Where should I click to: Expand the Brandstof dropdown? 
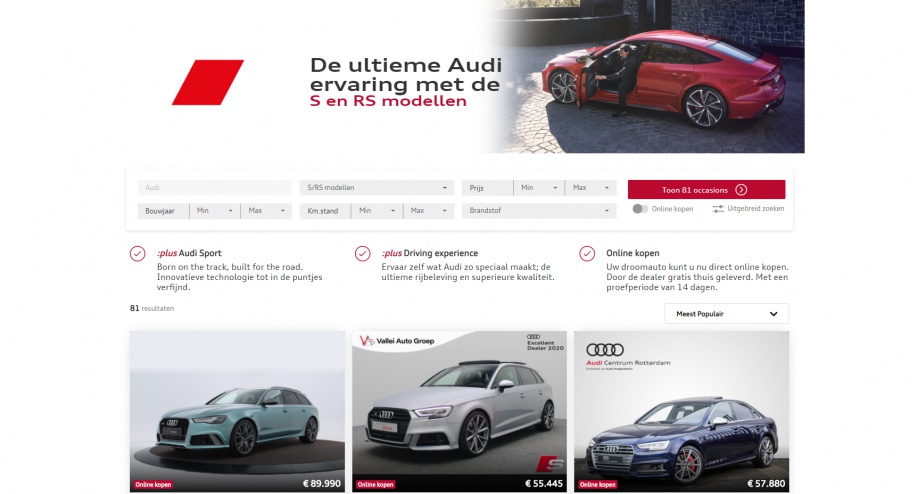[x=539, y=211]
